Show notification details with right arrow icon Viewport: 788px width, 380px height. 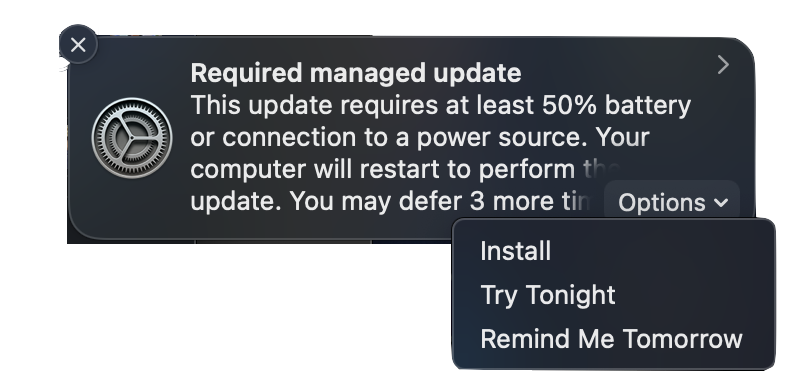point(723,64)
